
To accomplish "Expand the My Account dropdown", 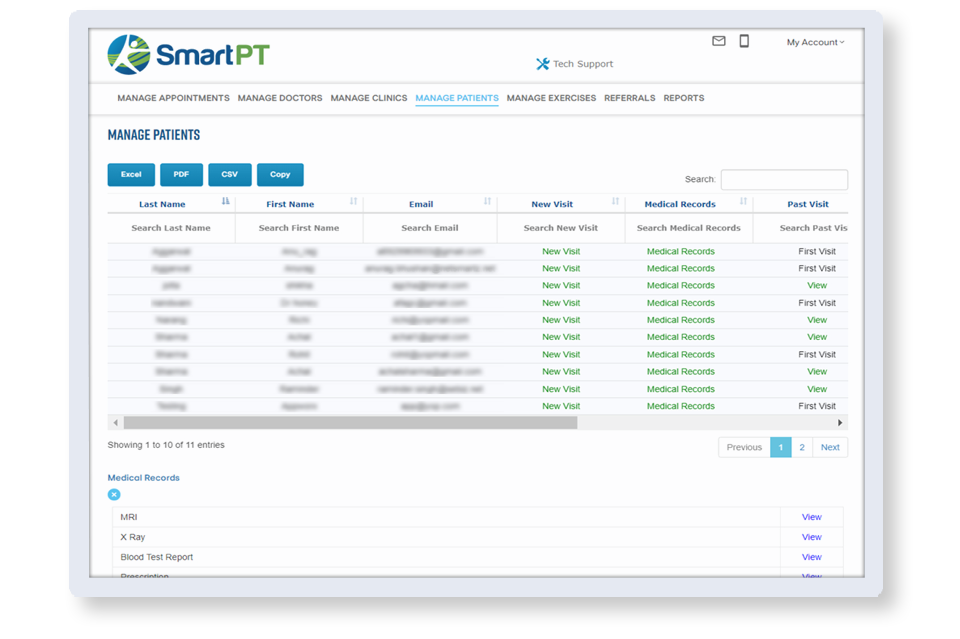I will tap(815, 43).
